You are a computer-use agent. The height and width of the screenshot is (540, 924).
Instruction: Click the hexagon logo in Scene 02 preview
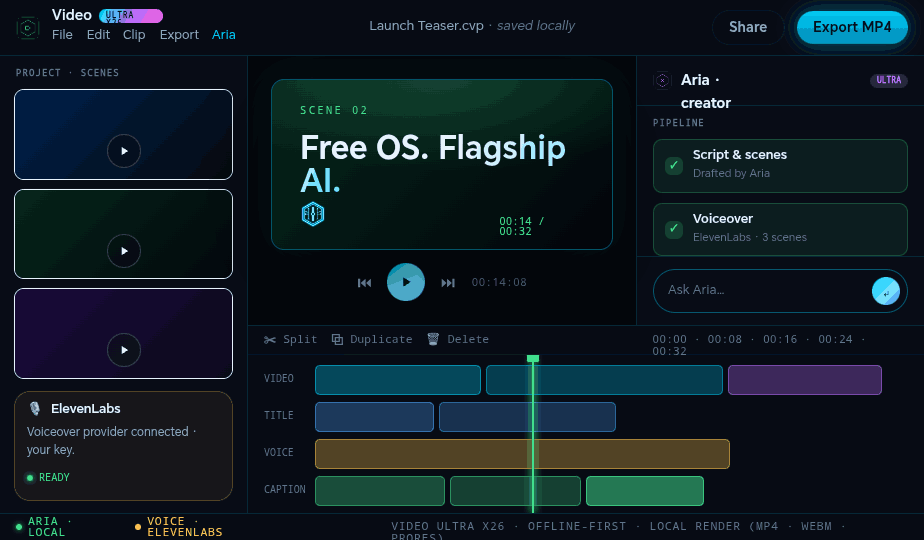[313, 214]
